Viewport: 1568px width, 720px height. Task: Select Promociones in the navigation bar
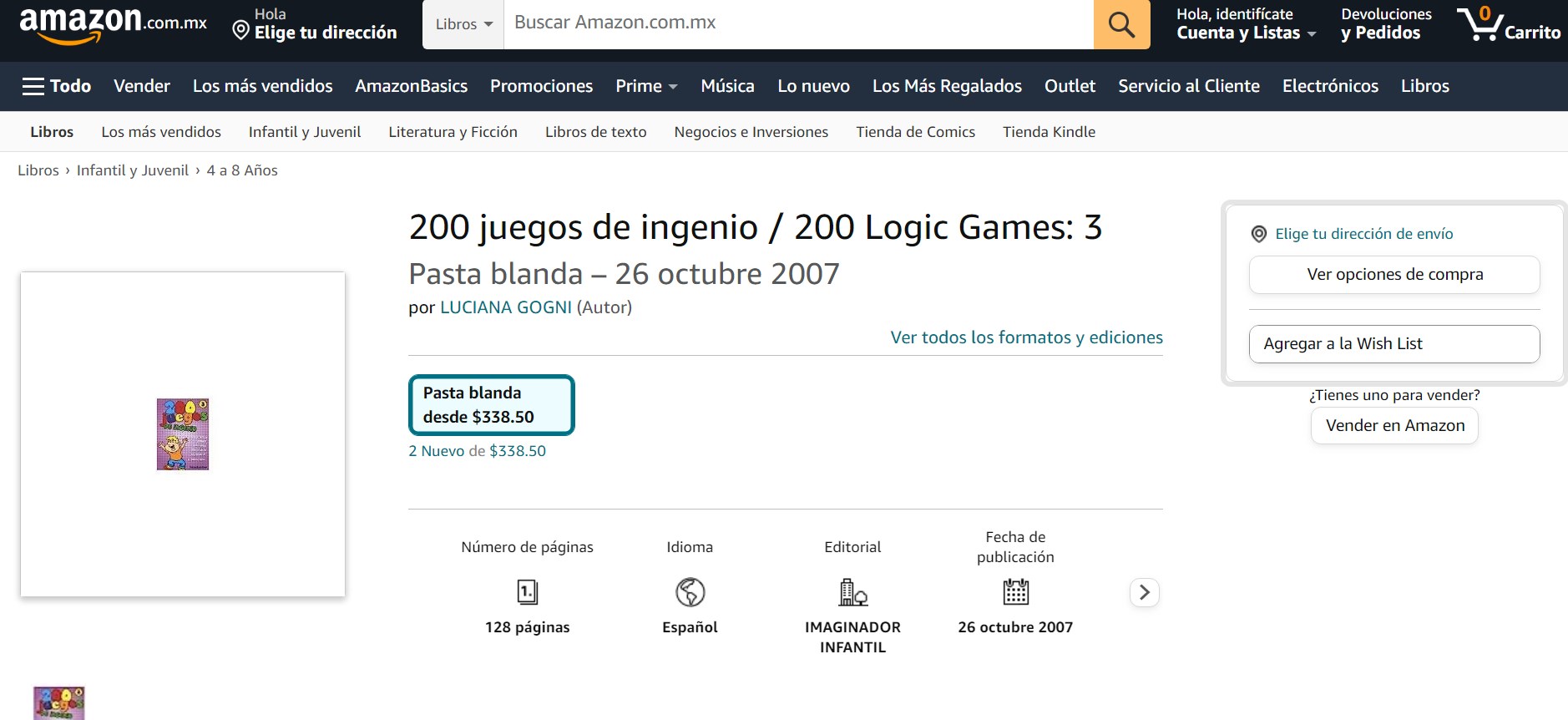pos(541,86)
